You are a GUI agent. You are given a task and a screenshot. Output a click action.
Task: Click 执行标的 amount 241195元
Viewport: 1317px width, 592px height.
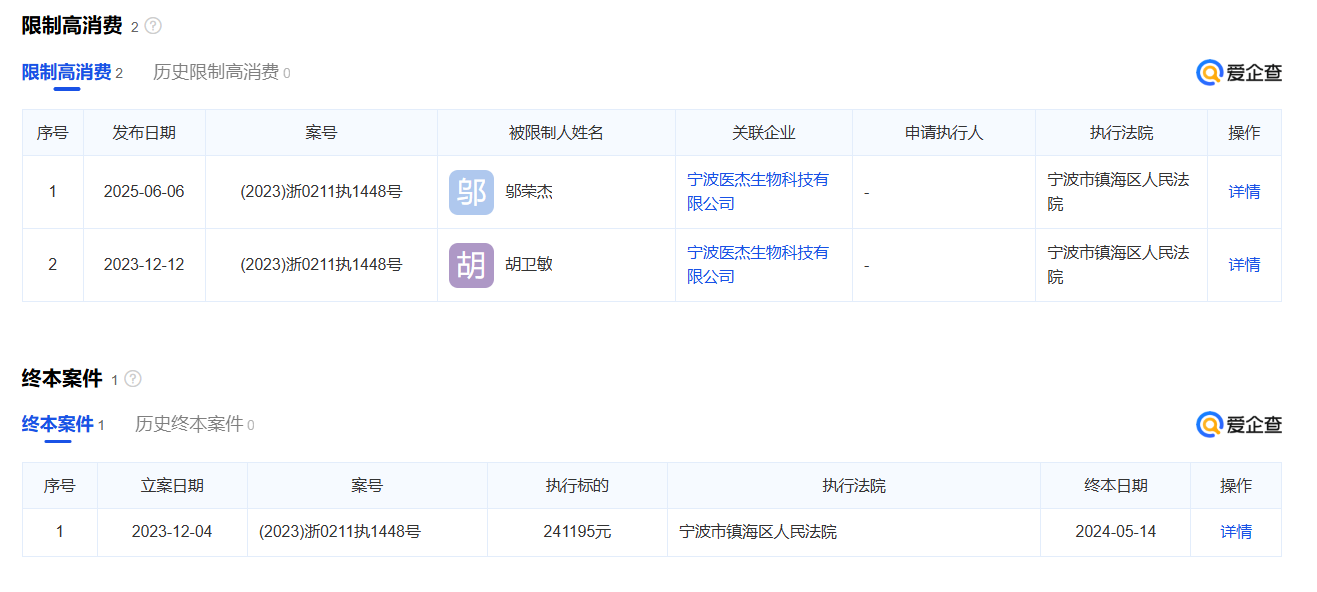tap(577, 532)
